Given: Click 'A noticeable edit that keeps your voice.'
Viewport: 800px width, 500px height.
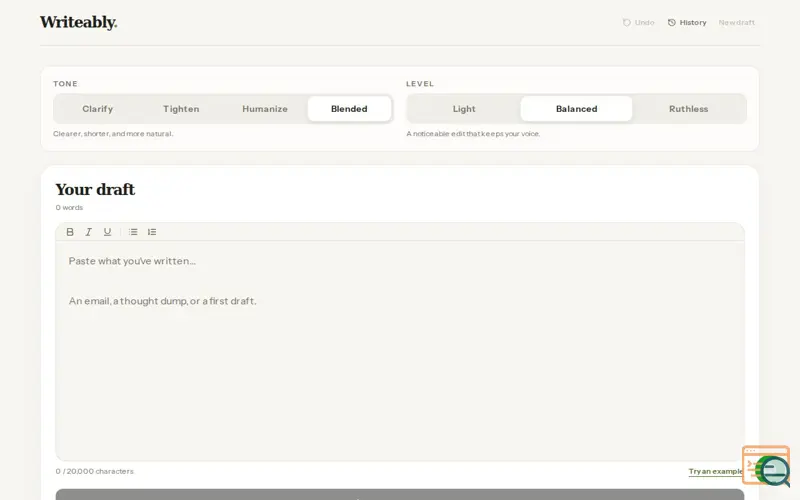Looking at the screenshot, I should [x=473, y=134].
